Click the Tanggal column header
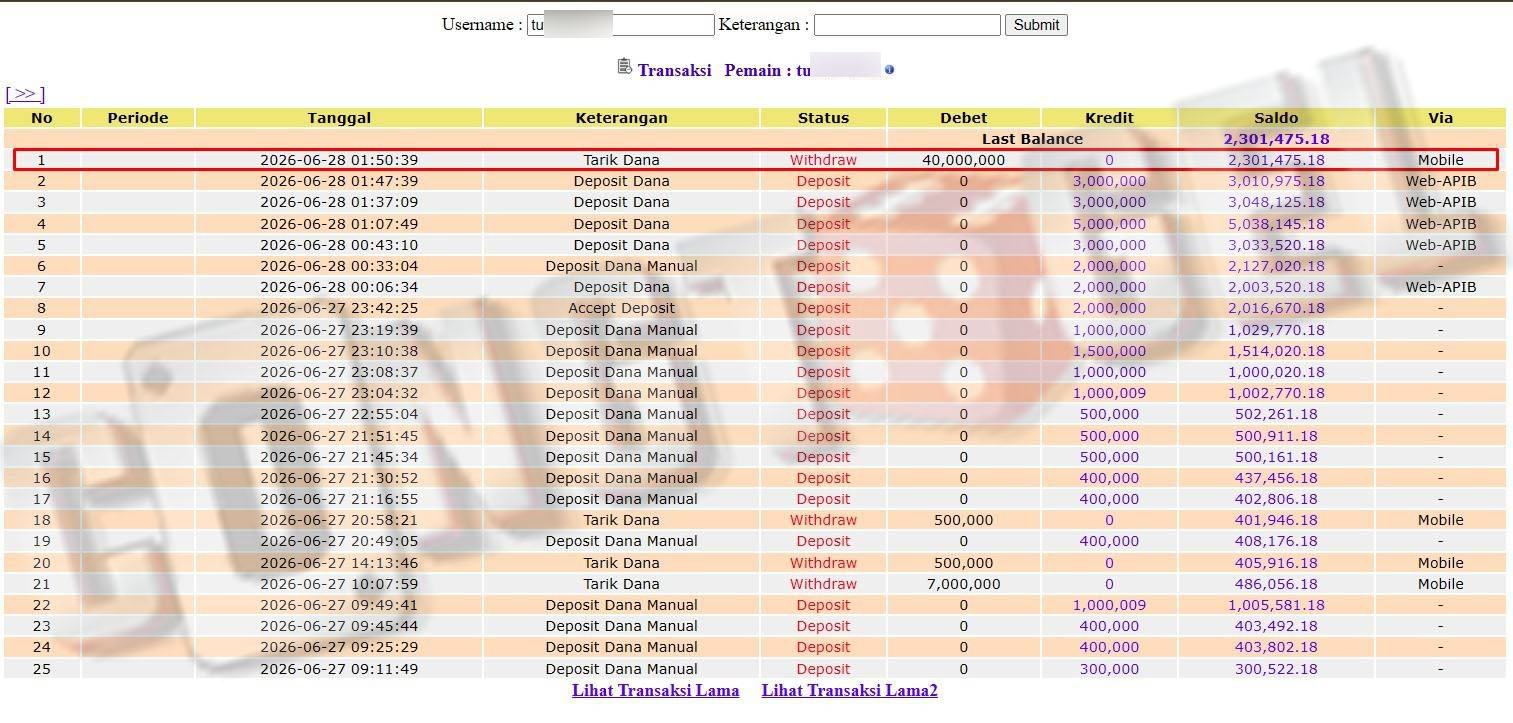This screenshot has height=723, width=1513. click(x=339, y=118)
